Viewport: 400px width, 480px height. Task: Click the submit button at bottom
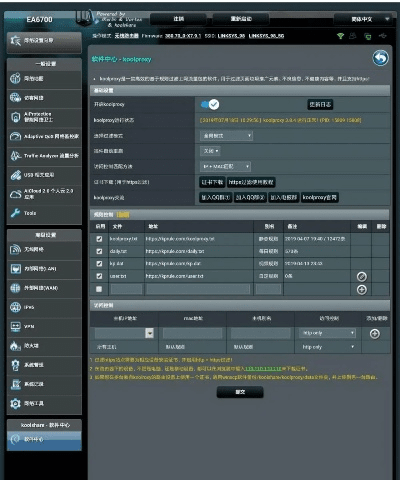(240, 392)
